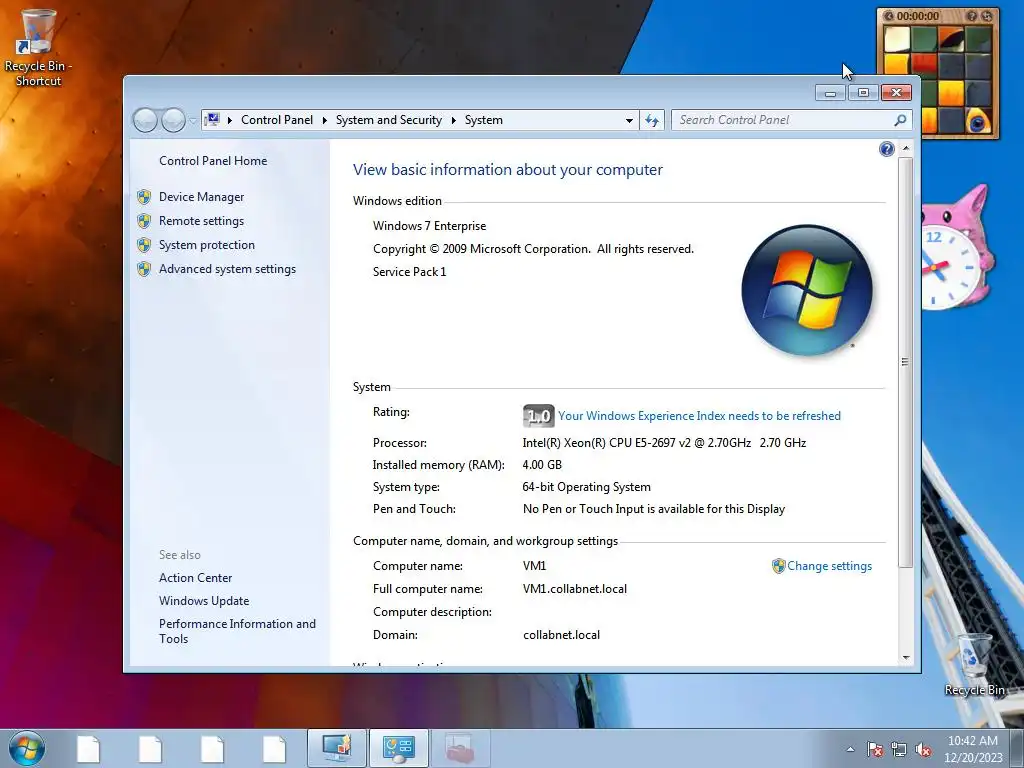Click the vertical scrollbar thumb
Viewport: 1024px width, 768px height.
tap(906, 362)
